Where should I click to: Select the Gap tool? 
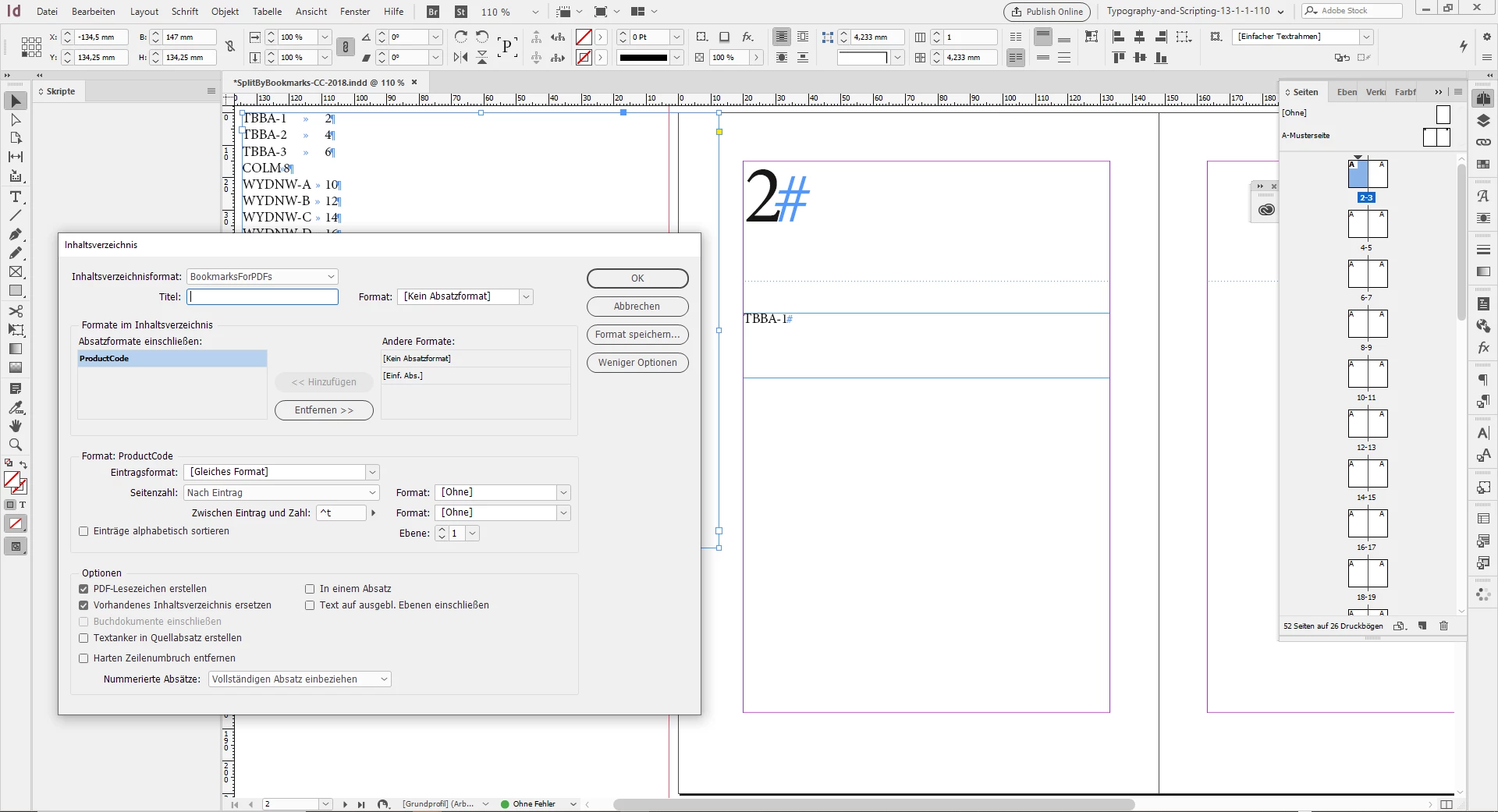click(x=16, y=157)
